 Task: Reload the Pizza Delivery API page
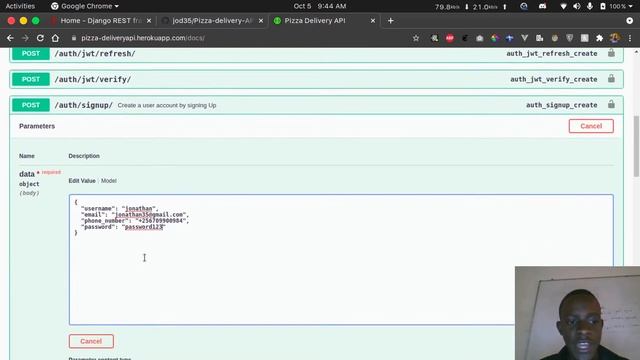click(40, 38)
